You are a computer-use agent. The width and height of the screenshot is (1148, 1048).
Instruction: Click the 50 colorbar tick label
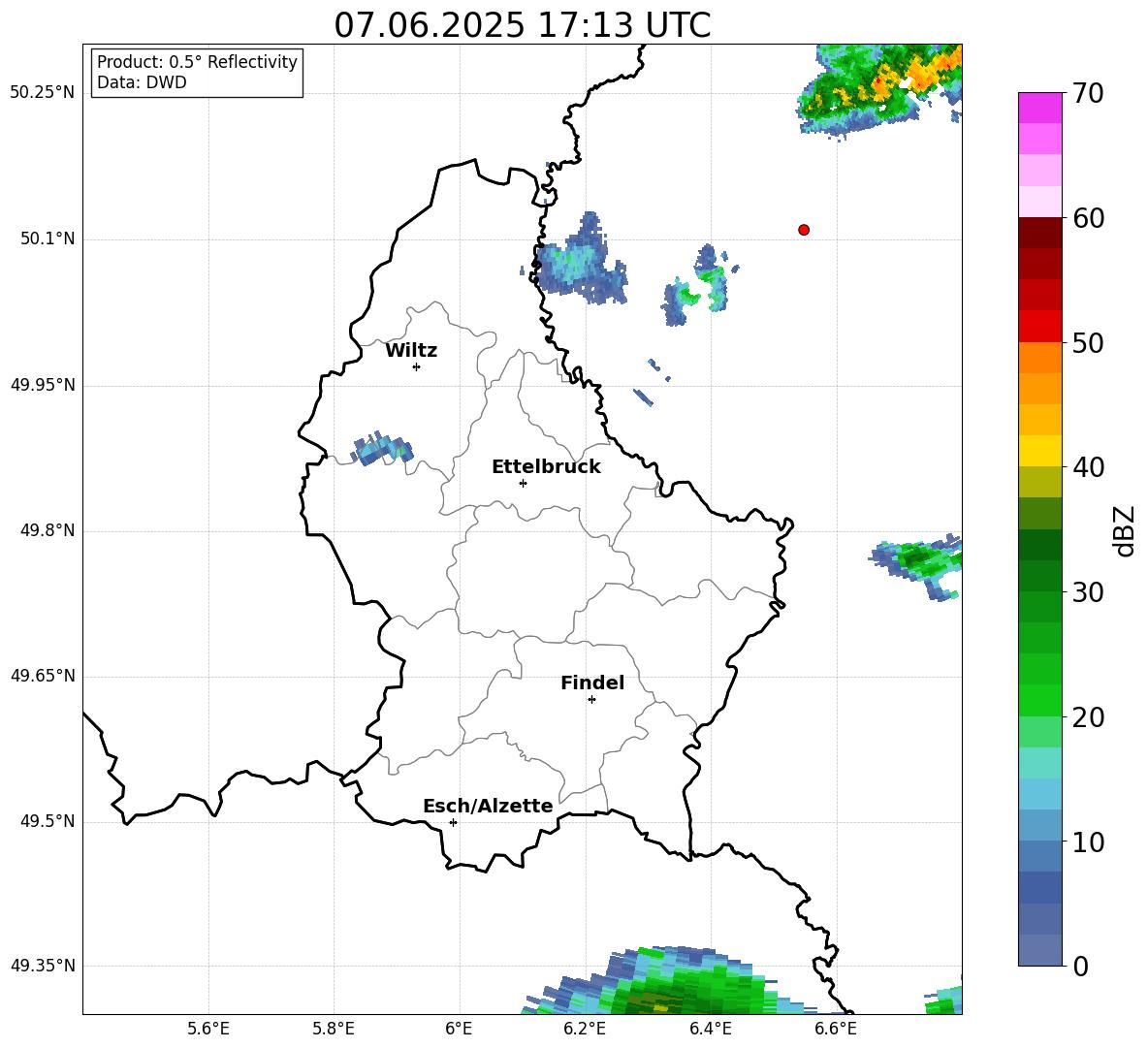[x=1088, y=343]
